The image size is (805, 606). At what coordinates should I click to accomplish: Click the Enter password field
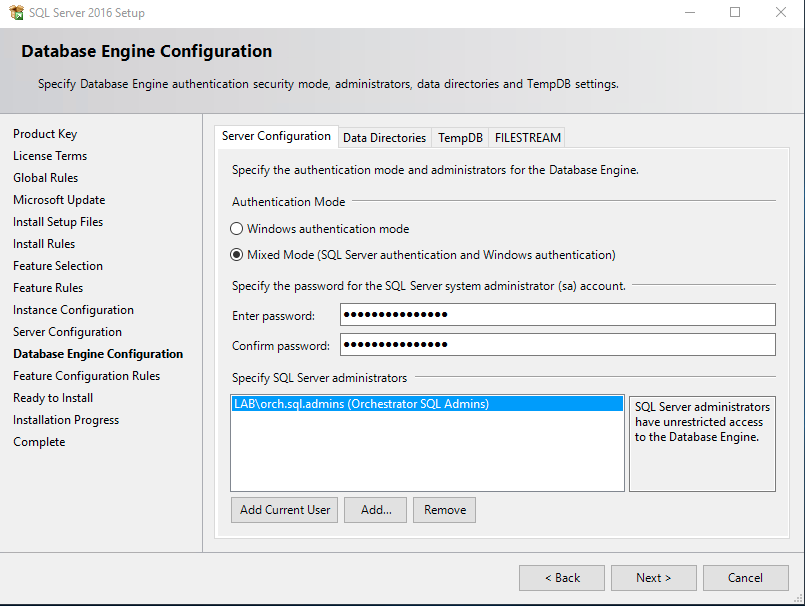point(557,315)
